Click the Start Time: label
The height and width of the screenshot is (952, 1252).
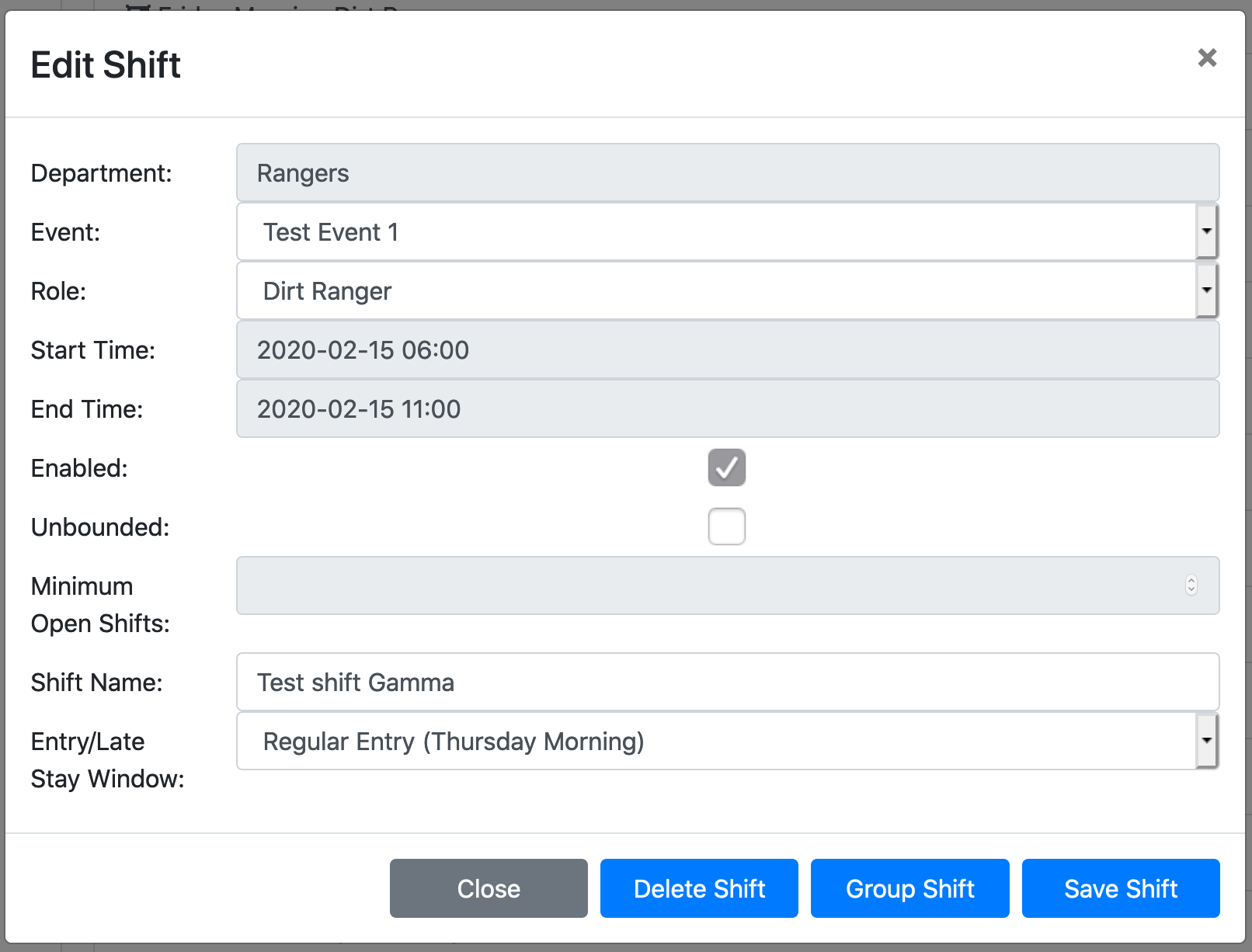pos(92,349)
